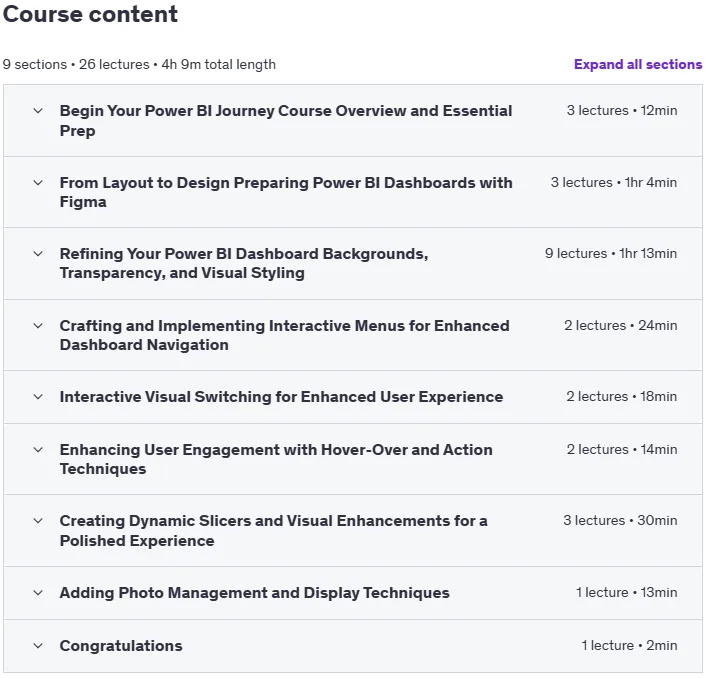Click '2 lectures • 14min' text
Viewport: 707px width, 678px height.
622,449
